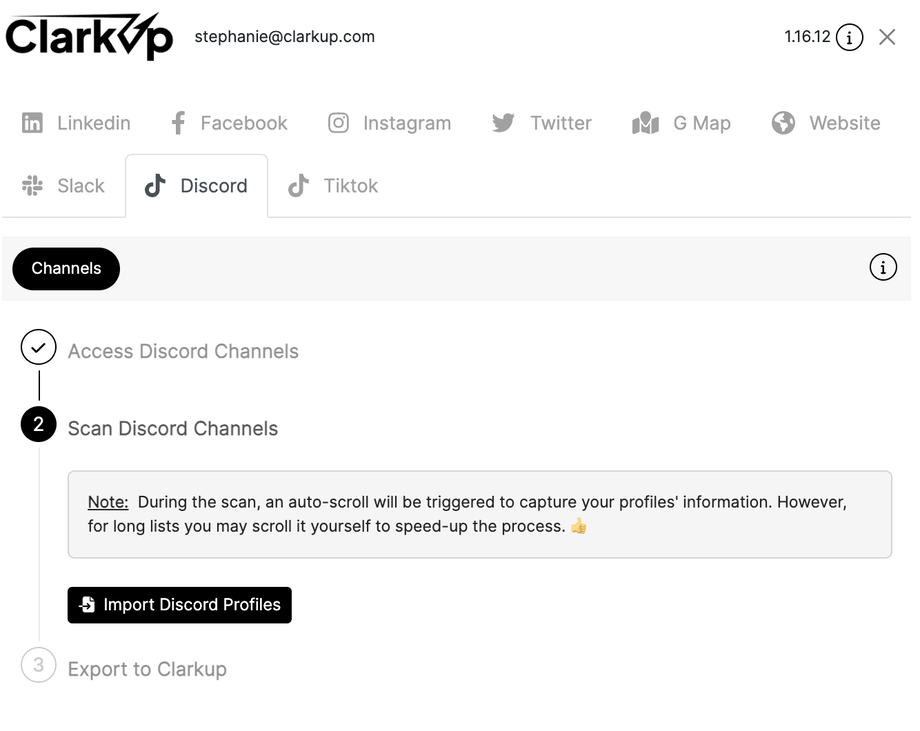Select the Channels pill button
This screenshot has height=731, width=920.
(66, 269)
